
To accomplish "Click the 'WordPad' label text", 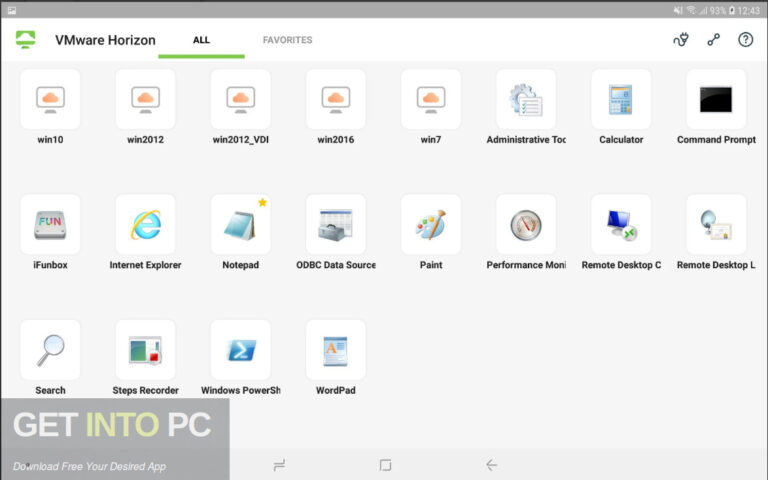I will point(336,390).
